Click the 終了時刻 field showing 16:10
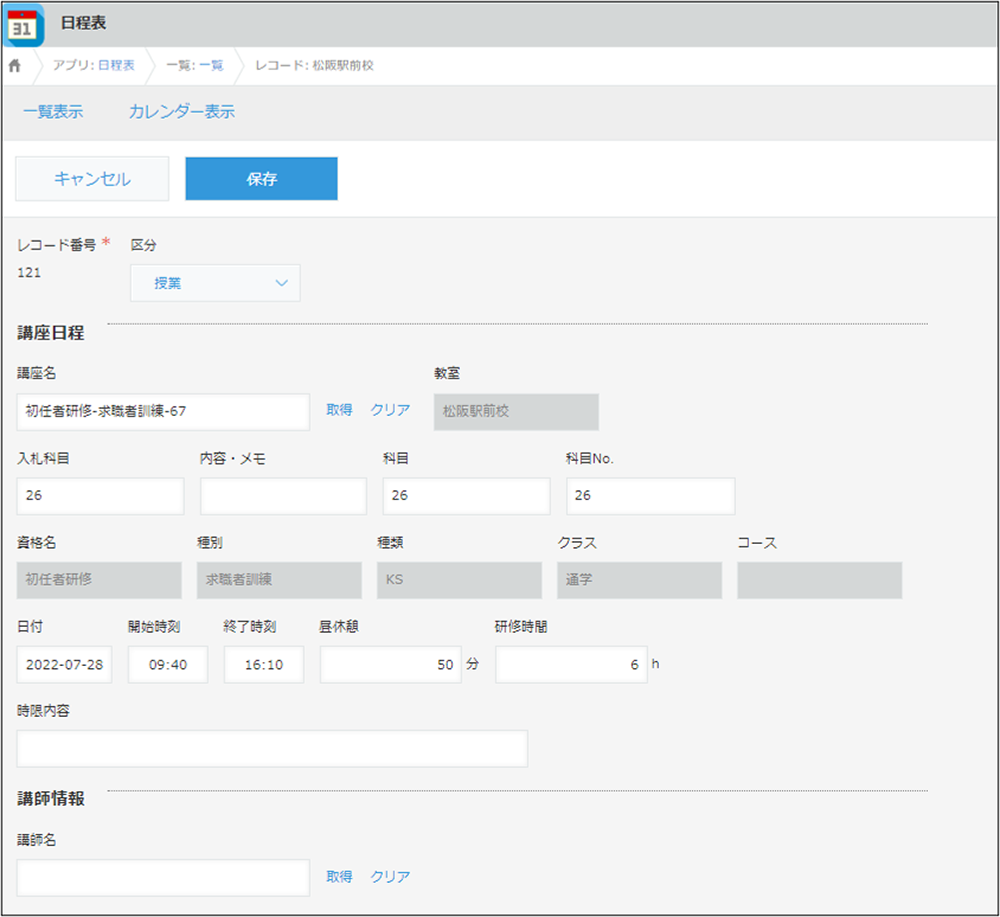1000x917 pixels. coord(264,665)
